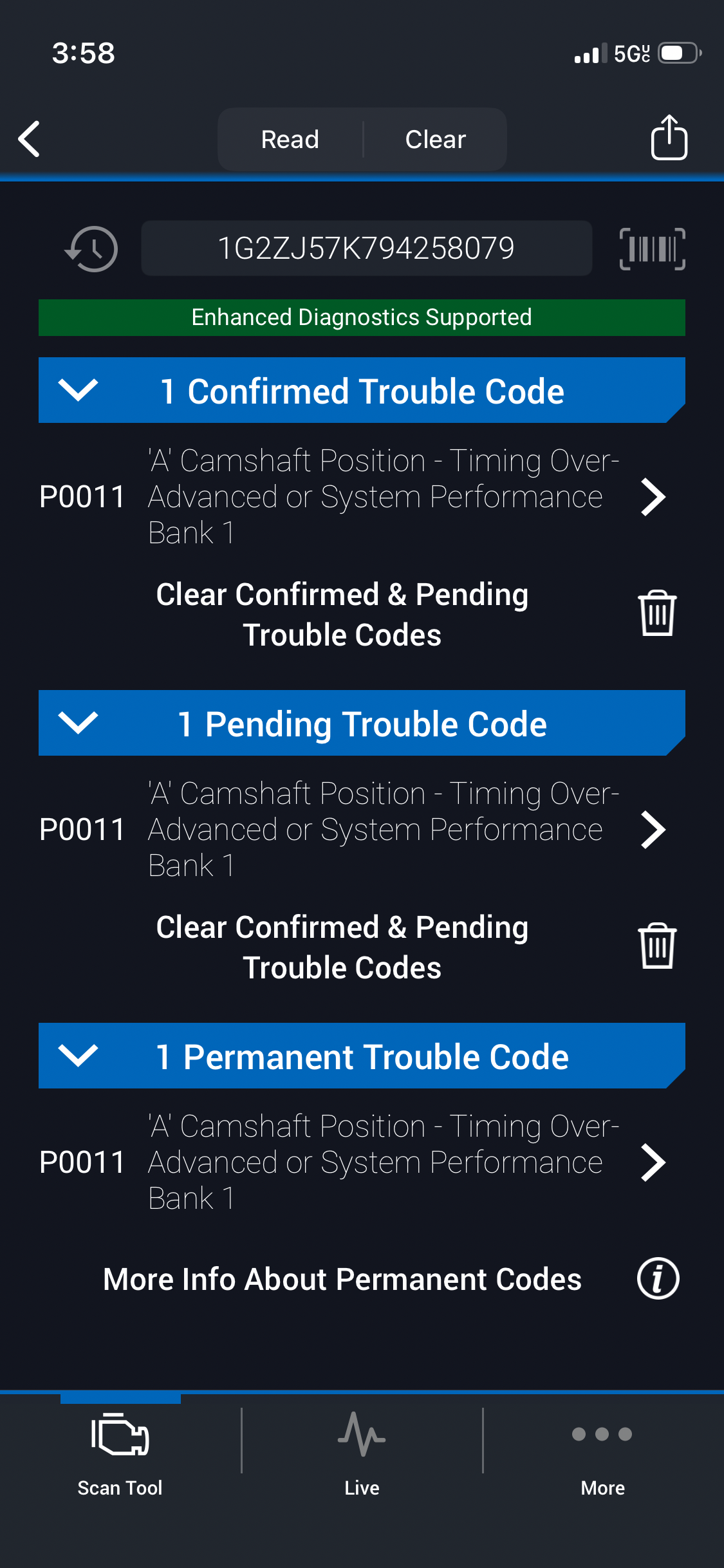Tap trash icon under Pending Trouble Code
Image resolution: width=724 pixels, height=1568 pixels.
[x=656, y=946]
